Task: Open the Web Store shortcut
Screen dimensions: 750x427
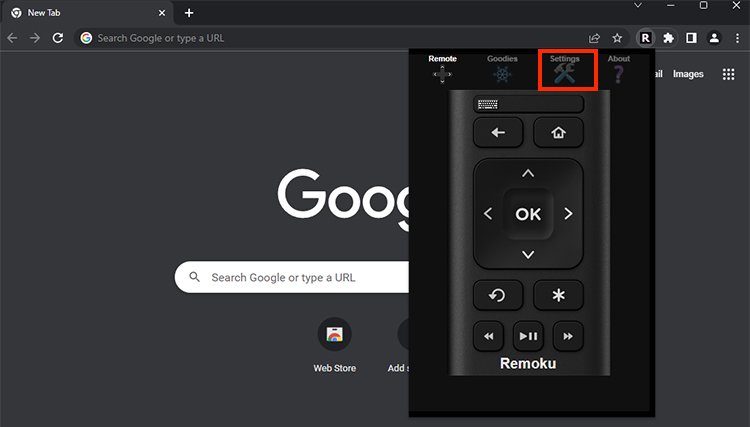Action: click(334, 345)
